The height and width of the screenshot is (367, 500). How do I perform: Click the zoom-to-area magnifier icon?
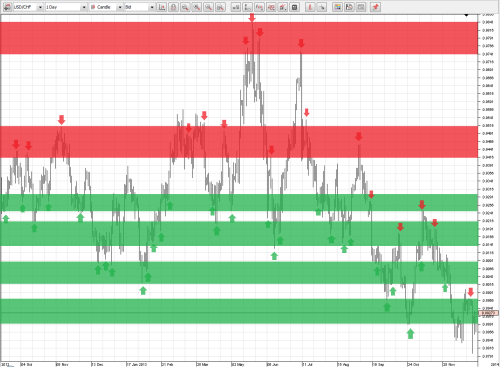click(x=220, y=7)
